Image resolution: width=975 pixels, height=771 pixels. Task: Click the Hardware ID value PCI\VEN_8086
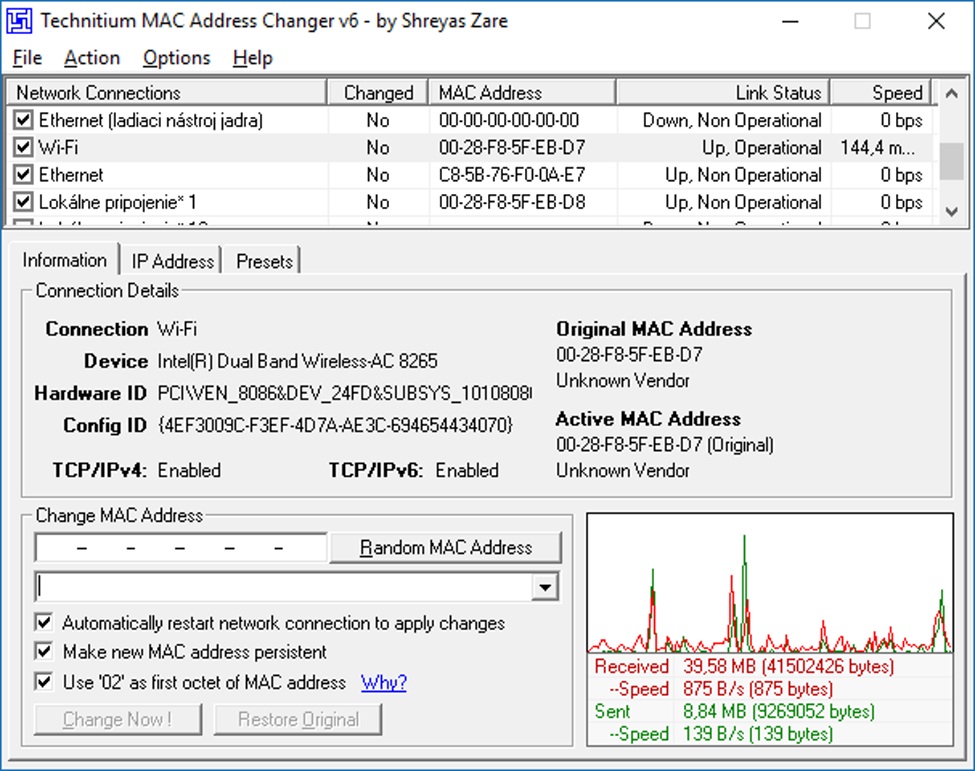344,394
